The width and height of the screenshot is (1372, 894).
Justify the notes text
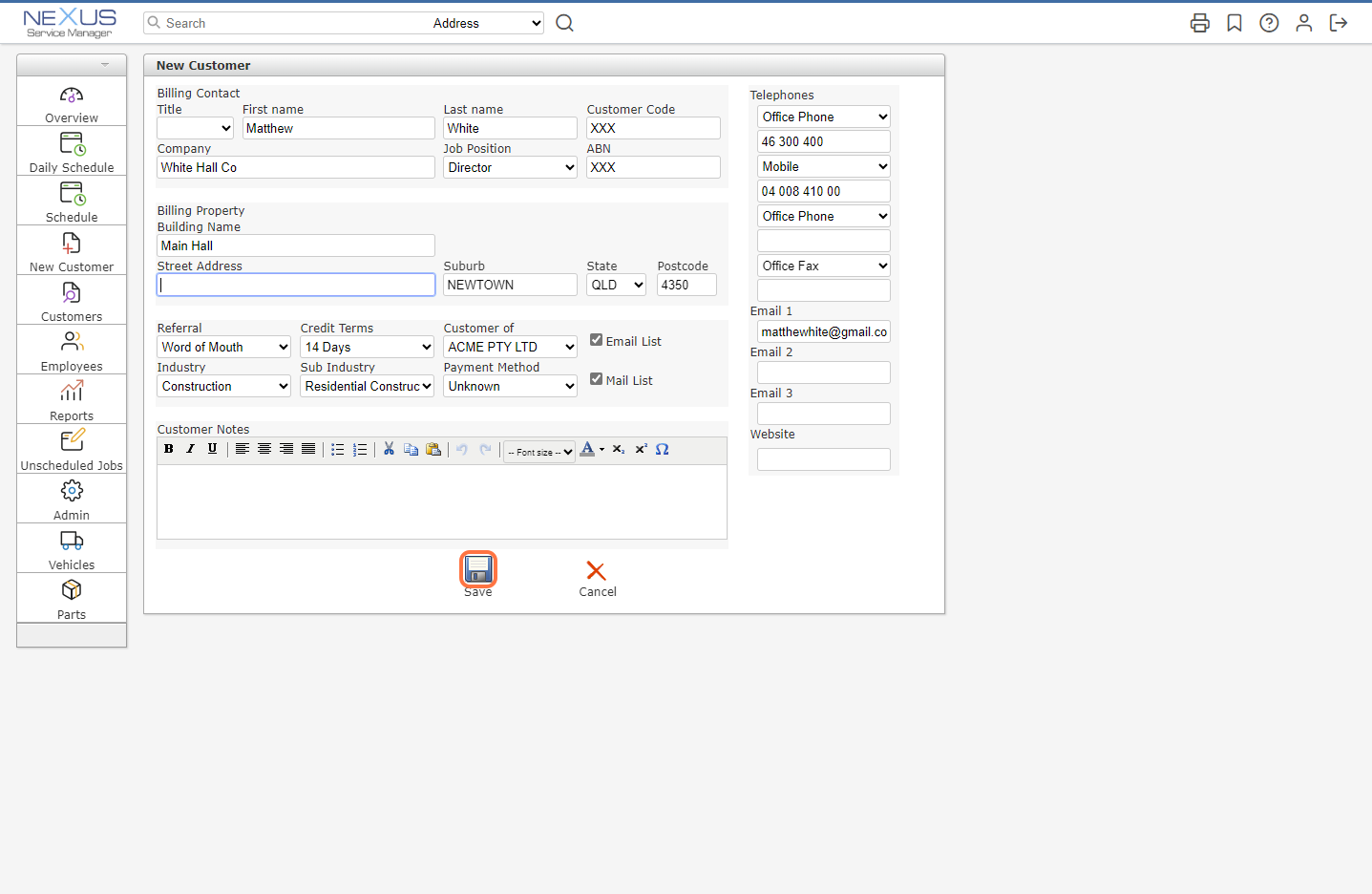[308, 449]
